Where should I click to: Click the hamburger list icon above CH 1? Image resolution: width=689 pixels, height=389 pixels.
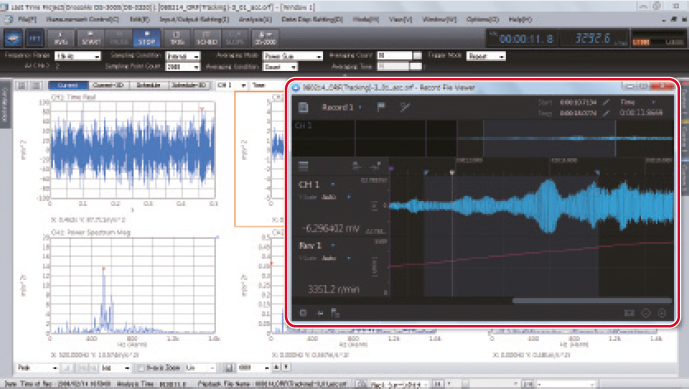tap(303, 166)
